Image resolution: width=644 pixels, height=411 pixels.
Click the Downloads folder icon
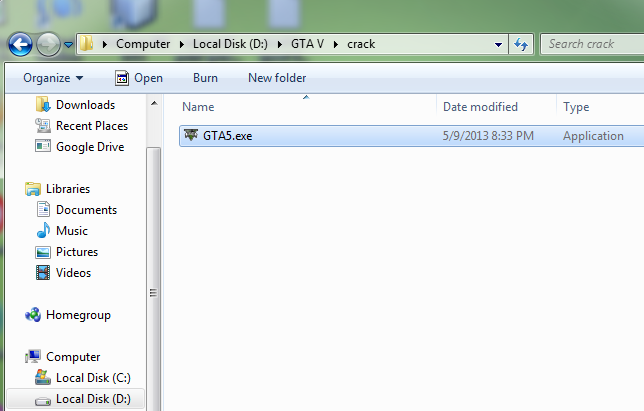point(43,104)
